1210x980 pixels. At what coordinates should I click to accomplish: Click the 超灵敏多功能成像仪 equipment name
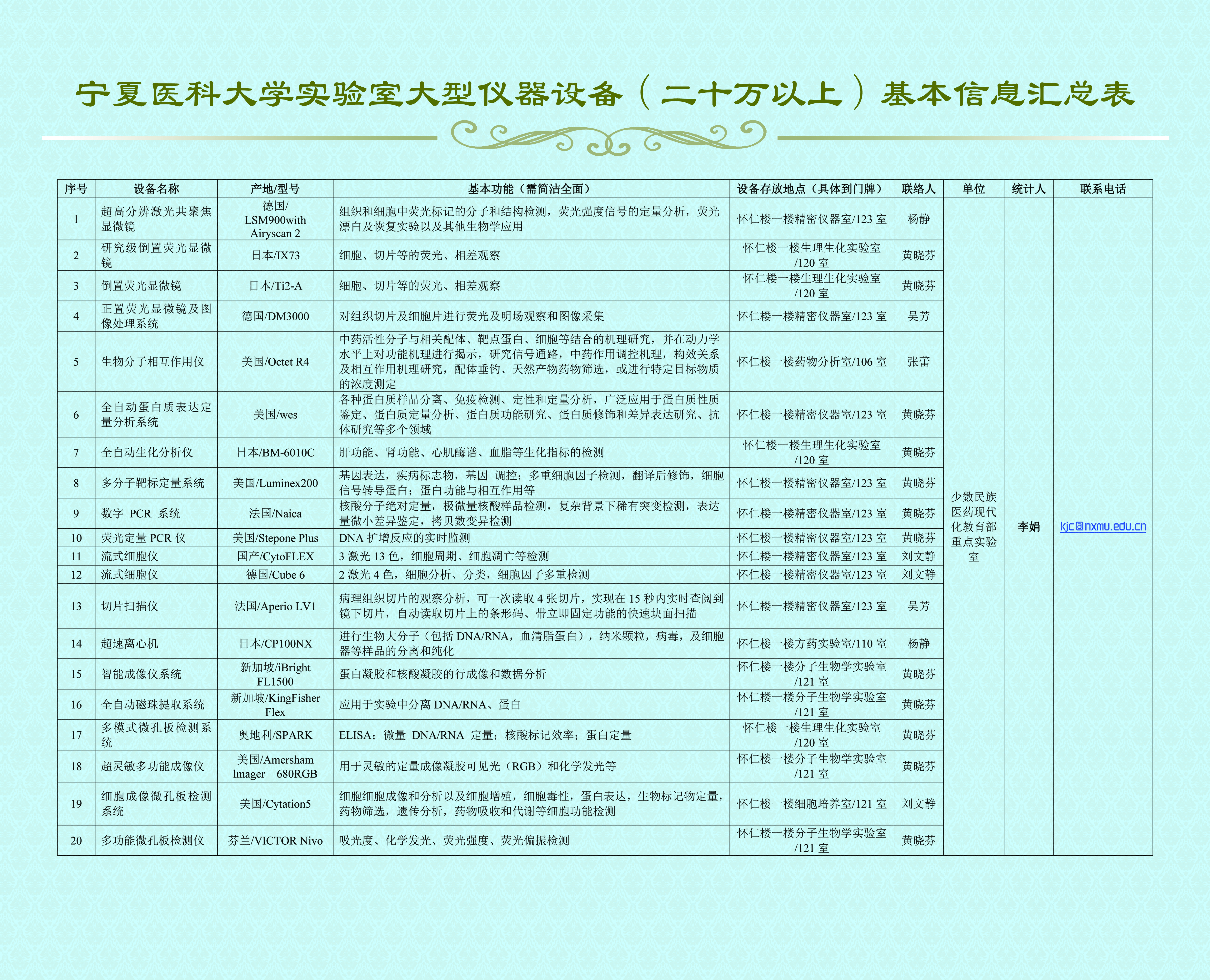pos(152,766)
